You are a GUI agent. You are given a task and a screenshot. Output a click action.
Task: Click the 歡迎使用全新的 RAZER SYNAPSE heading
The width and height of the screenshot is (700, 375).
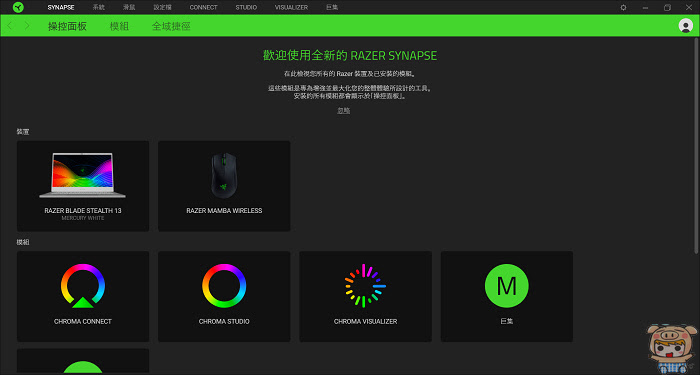coord(350,56)
